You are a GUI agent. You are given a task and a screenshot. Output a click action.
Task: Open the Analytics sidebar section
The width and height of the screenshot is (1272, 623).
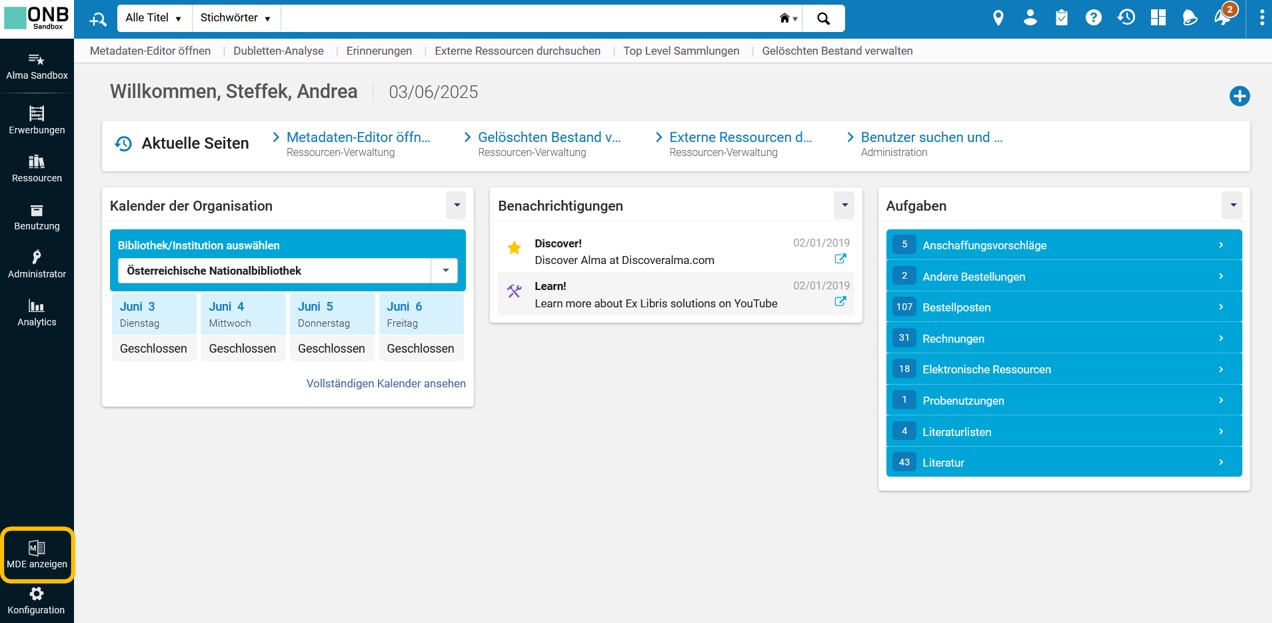(x=36, y=313)
